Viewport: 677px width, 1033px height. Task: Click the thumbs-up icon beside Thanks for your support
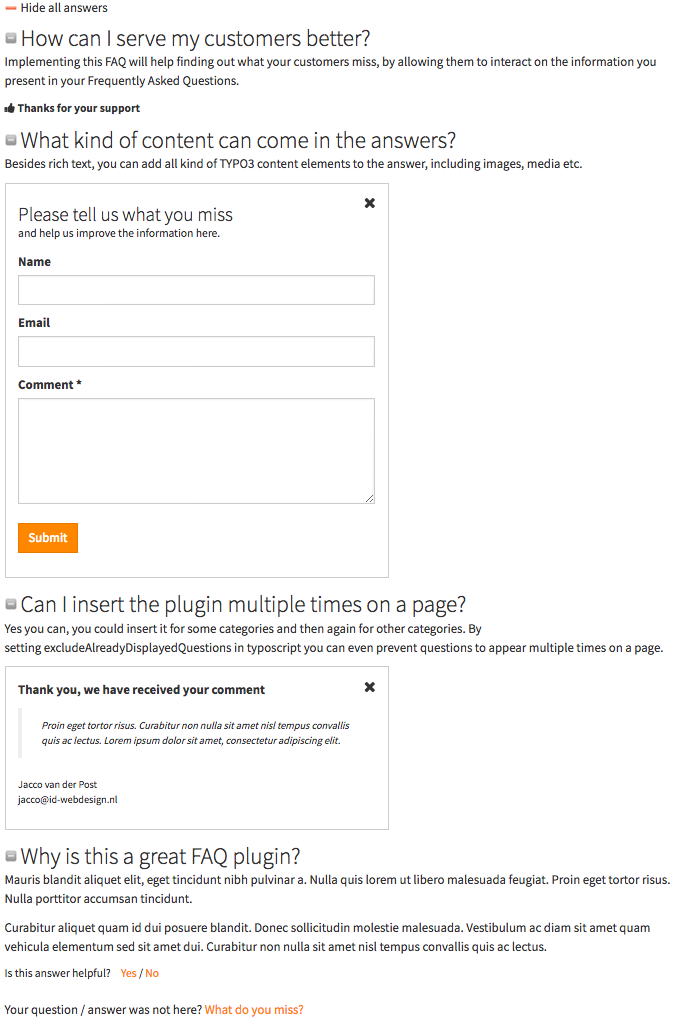coord(10,108)
